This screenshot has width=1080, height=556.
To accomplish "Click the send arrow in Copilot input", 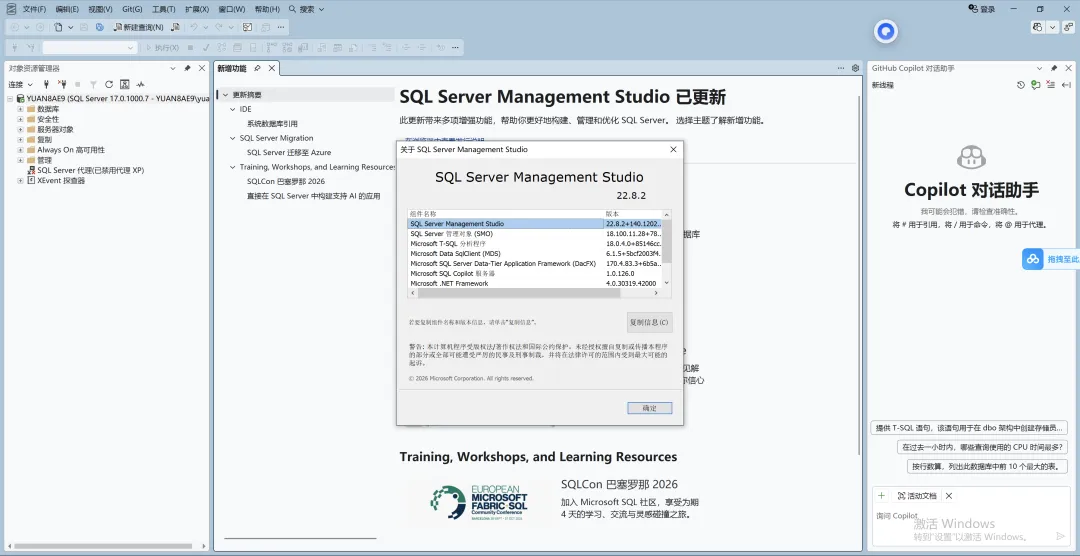I will (1060, 535).
